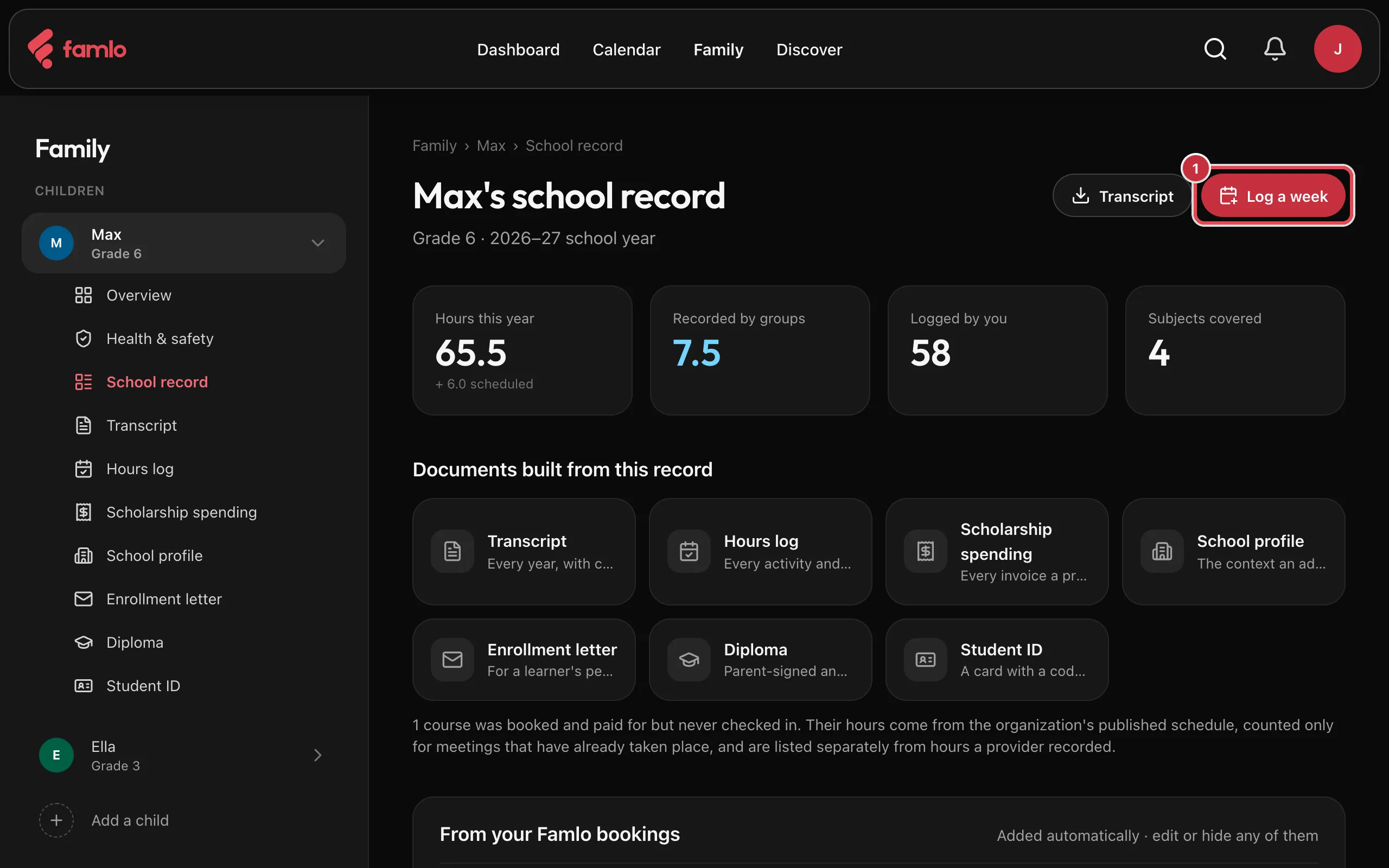The width and height of the screenshot is (1389, 868).
Task: Go to Dashboard in top navigation
Action: [x=518, y=49]
